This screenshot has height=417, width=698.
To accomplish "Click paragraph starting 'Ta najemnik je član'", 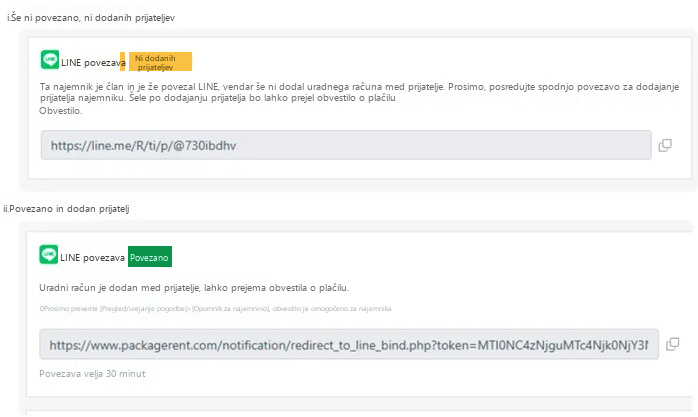I will click(x=359, y=92).
